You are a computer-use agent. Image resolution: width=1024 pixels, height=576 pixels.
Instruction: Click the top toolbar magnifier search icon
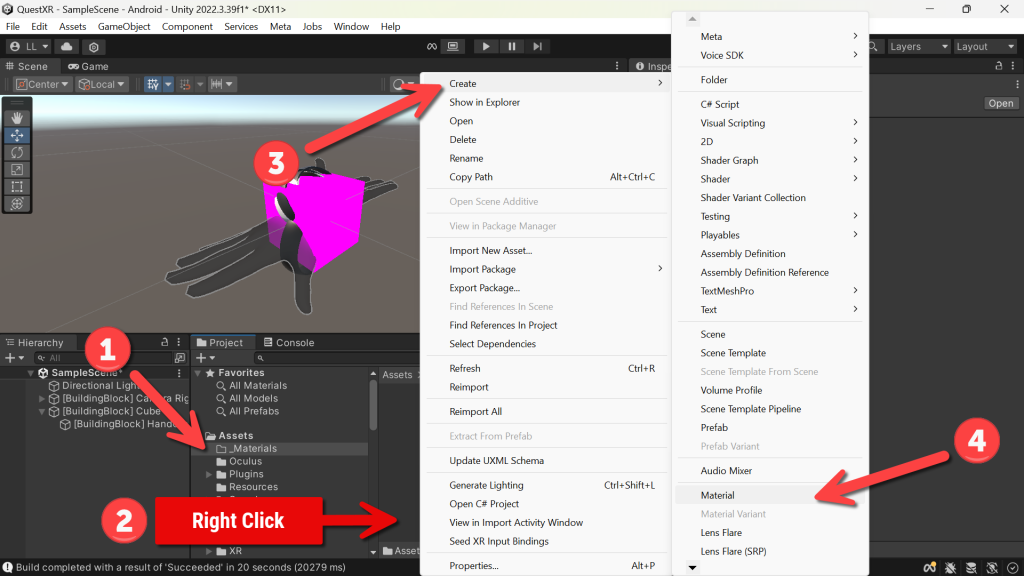(x=873, y=46)
